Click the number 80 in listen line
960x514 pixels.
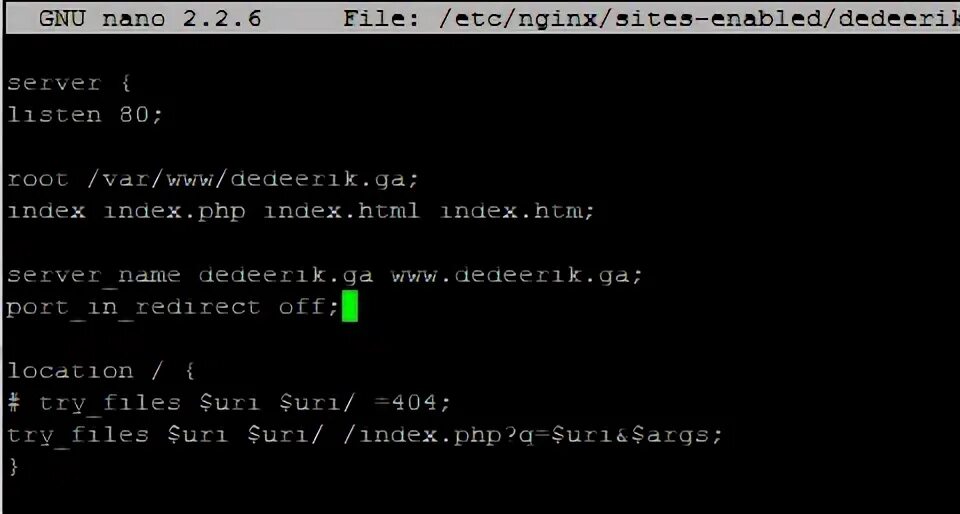(134, 114)
